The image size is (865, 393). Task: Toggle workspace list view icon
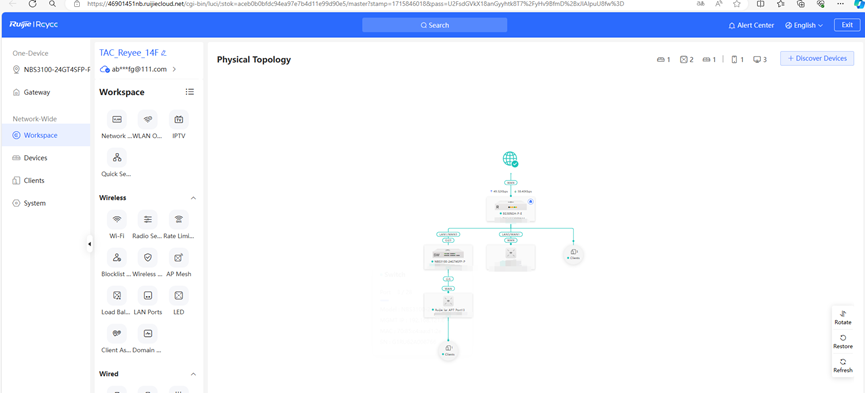[x=190, y=92]
